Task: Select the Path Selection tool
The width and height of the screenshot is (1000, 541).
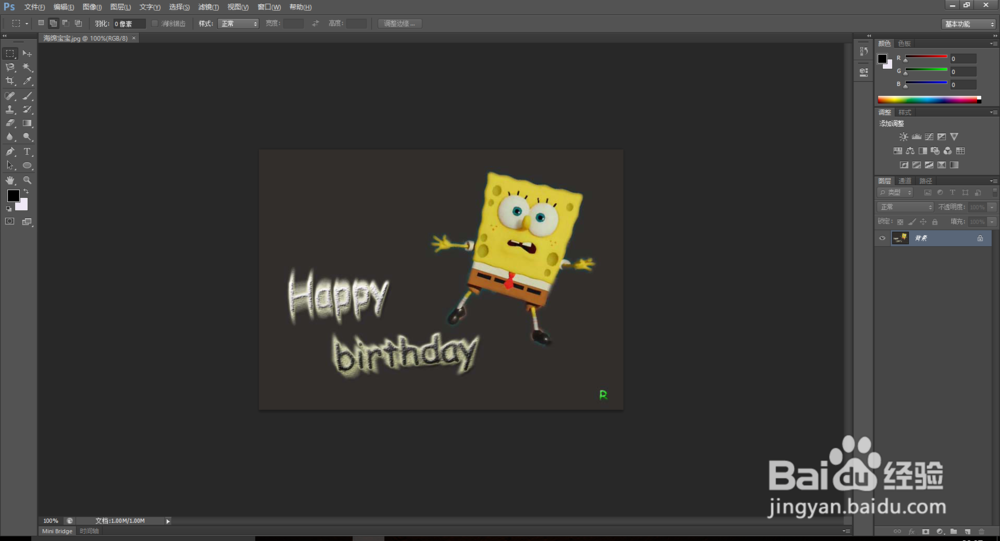Action: point(10,165)
